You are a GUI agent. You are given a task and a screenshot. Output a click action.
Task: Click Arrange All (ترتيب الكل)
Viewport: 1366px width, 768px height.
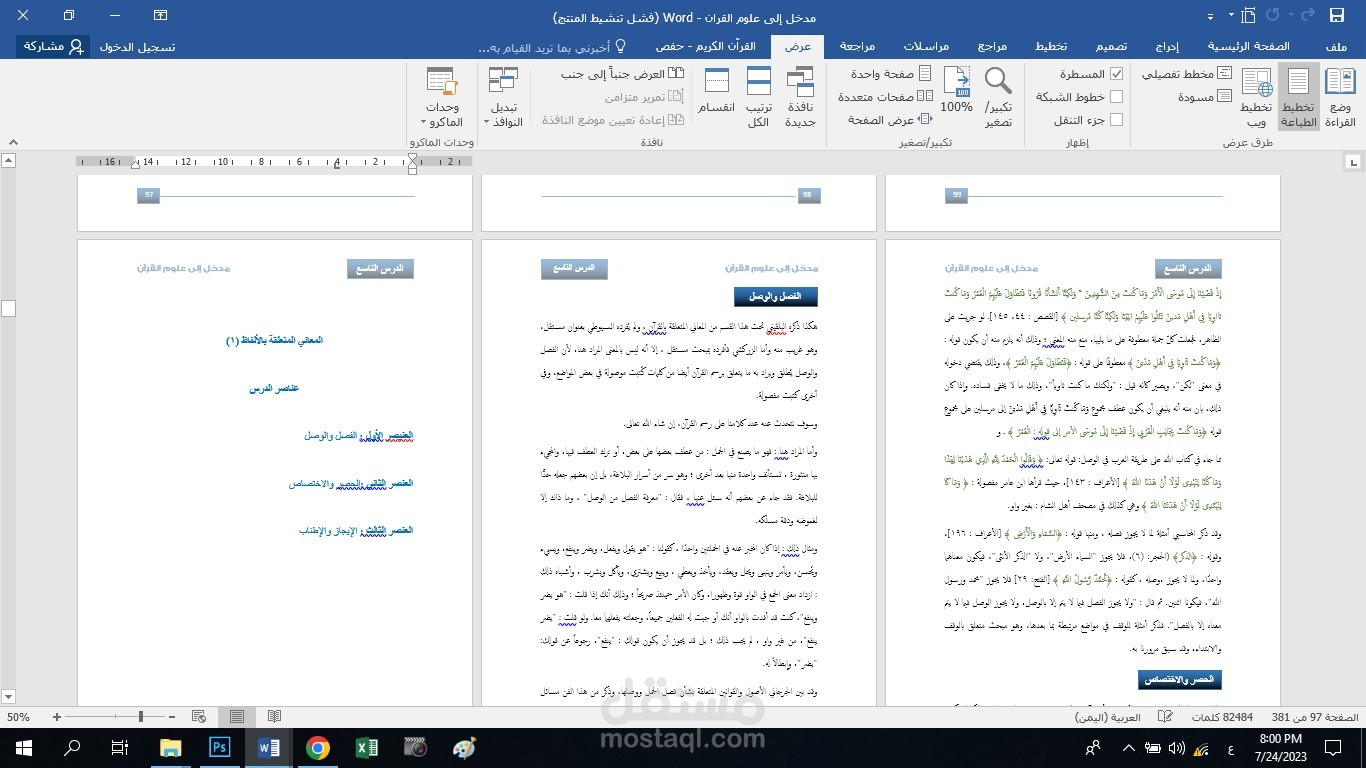pos(759,98)
